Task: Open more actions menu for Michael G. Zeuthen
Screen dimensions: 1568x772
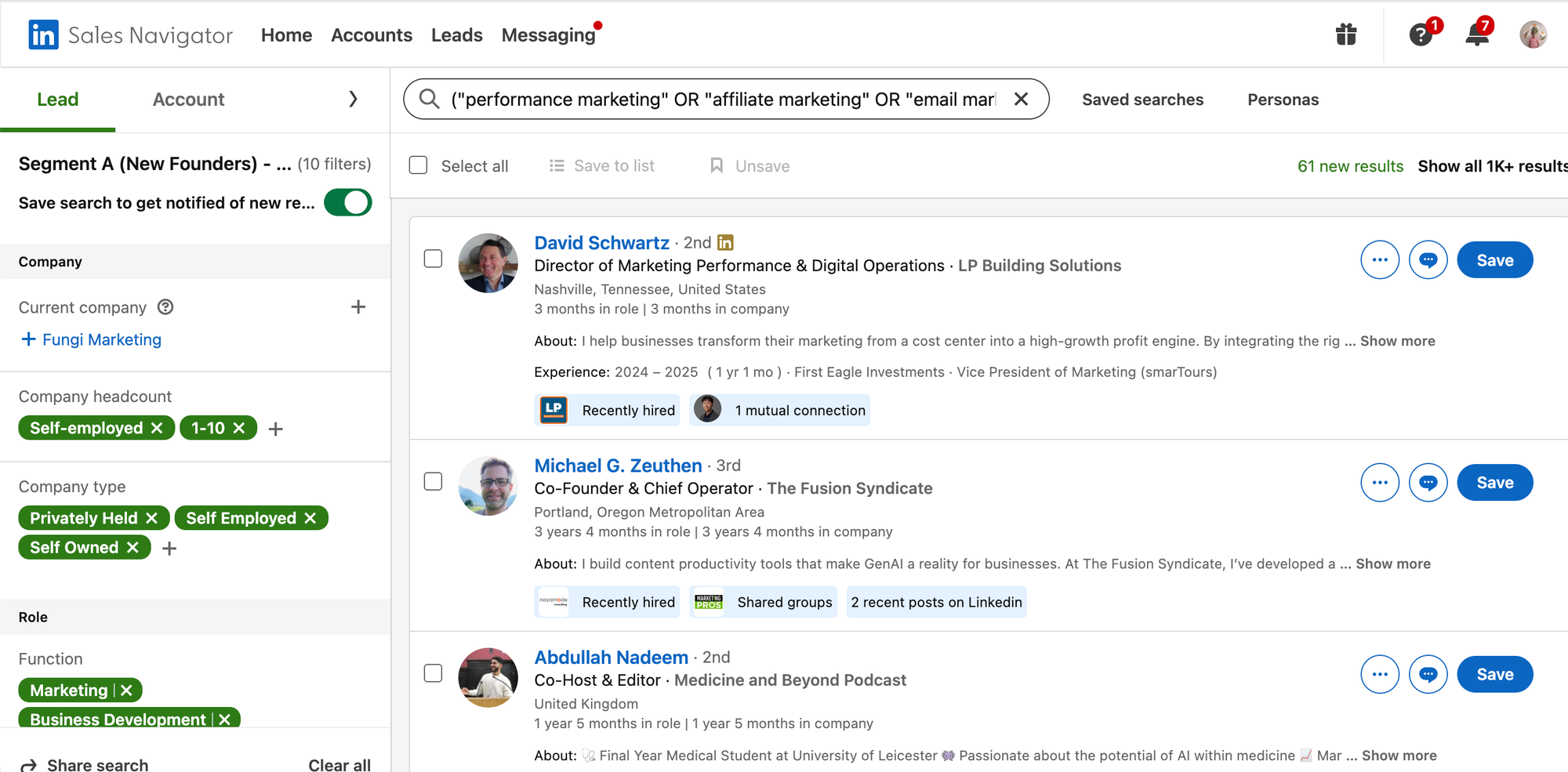Action: (x=1380, y=483)
